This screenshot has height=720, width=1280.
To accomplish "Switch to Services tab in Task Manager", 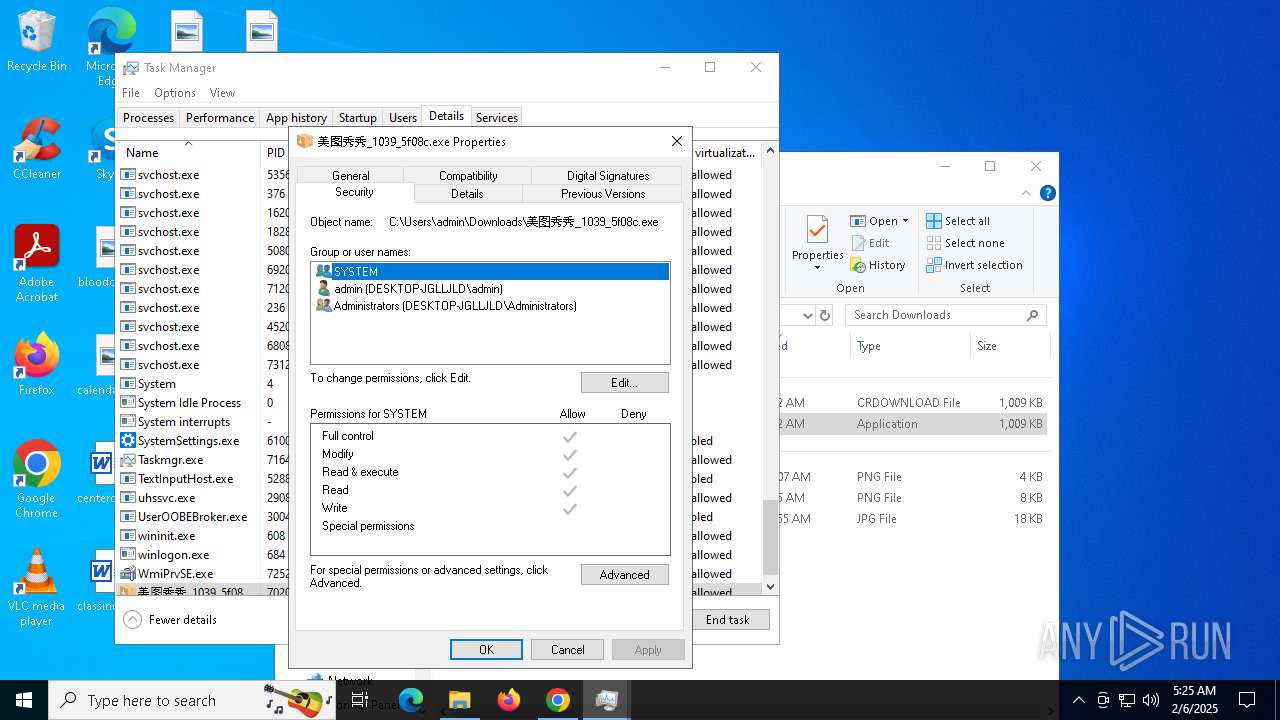I will (497, 117).
